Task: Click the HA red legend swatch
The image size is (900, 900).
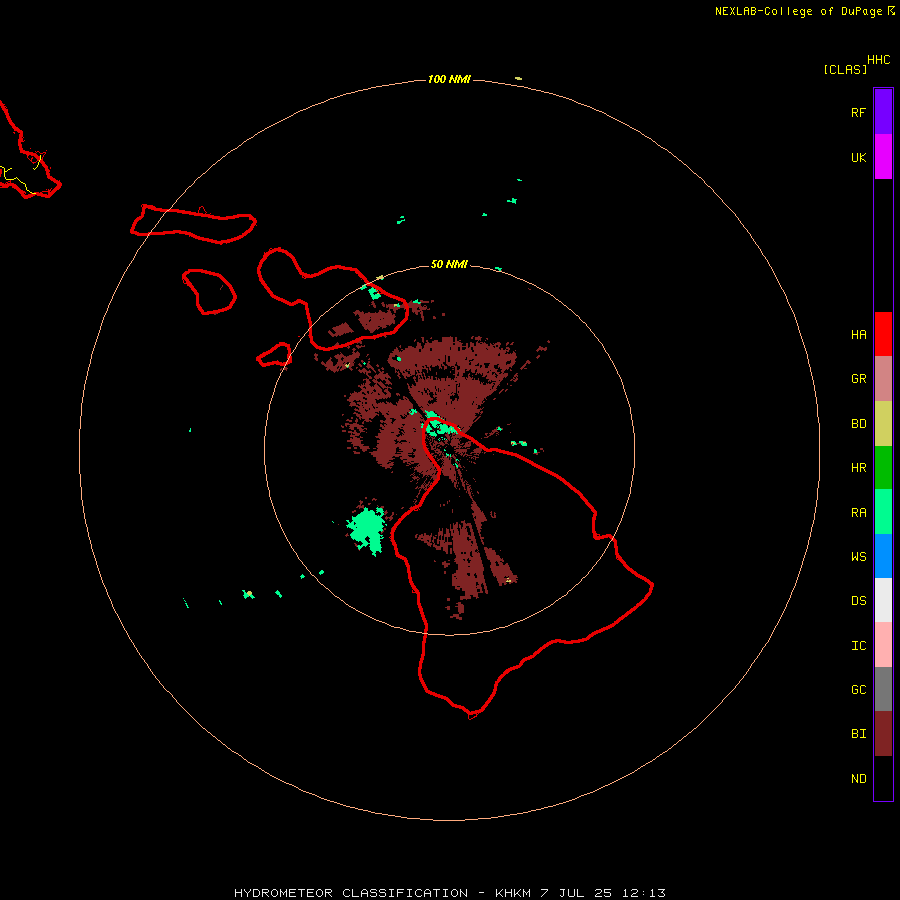Action: pyautogui.click(x=883, y=334)
